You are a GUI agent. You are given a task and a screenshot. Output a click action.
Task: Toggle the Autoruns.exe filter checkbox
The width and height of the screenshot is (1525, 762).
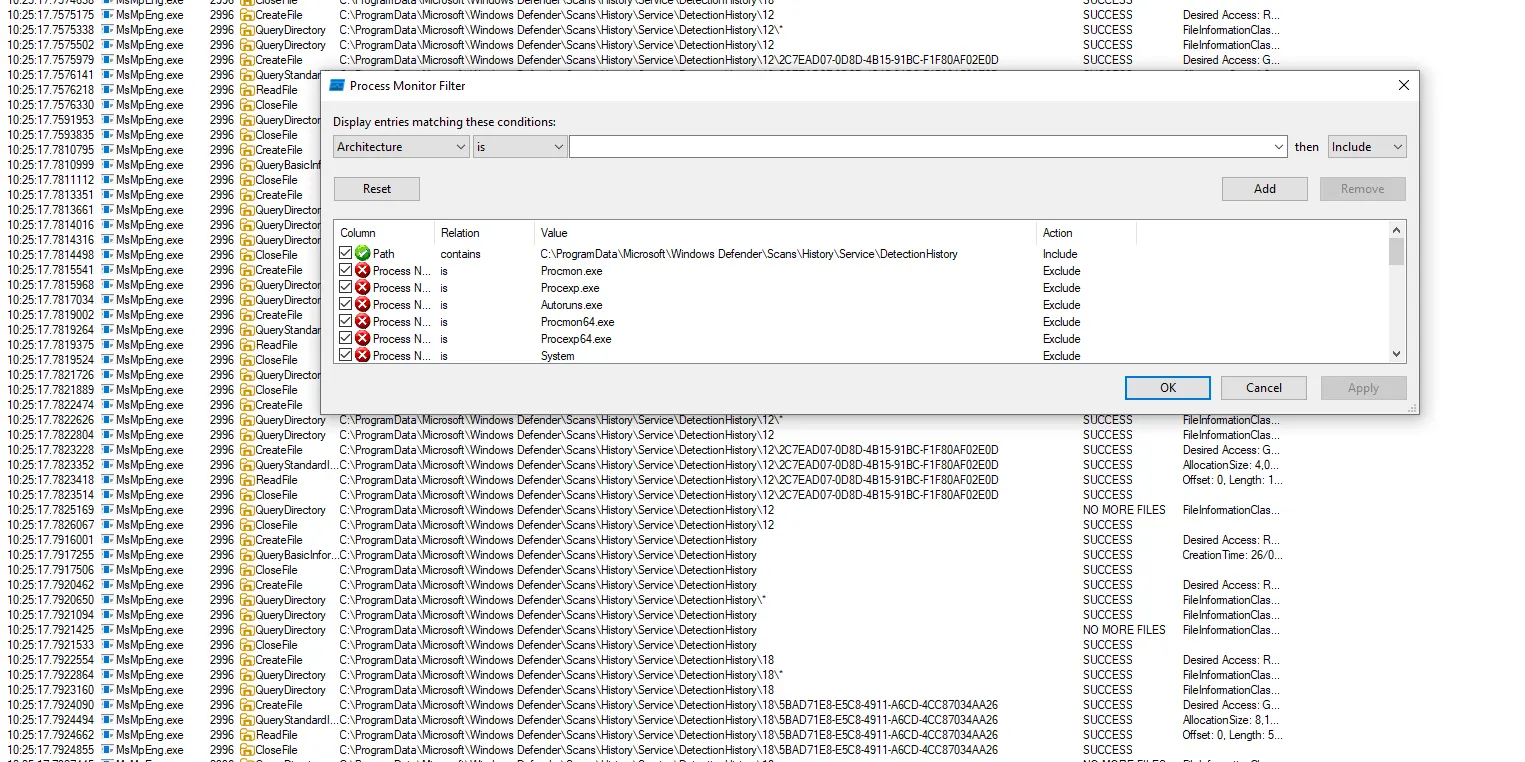pyautogui.click(x=346, y=305)
